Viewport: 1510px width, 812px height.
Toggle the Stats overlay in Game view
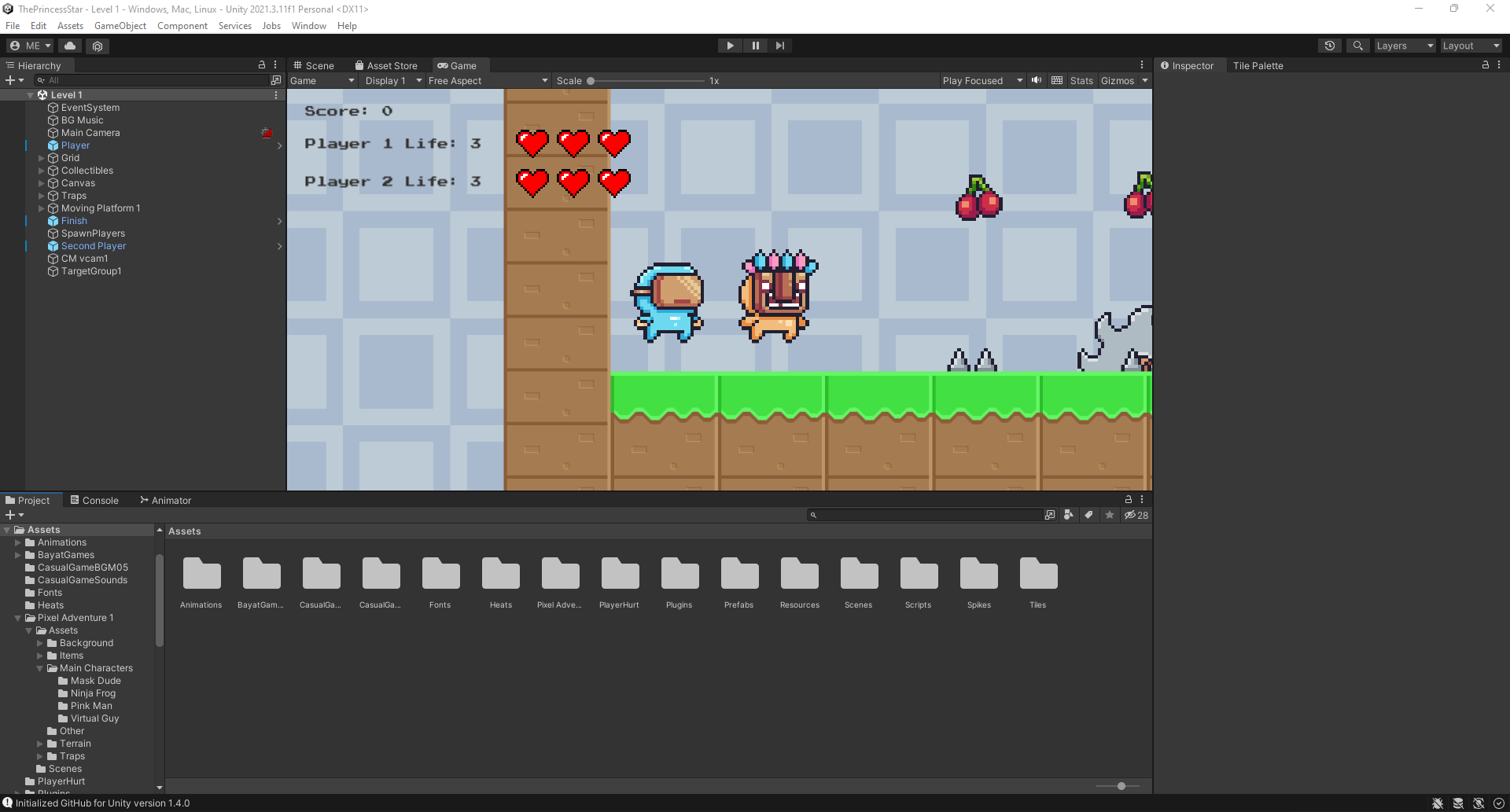coord(1081,80)
